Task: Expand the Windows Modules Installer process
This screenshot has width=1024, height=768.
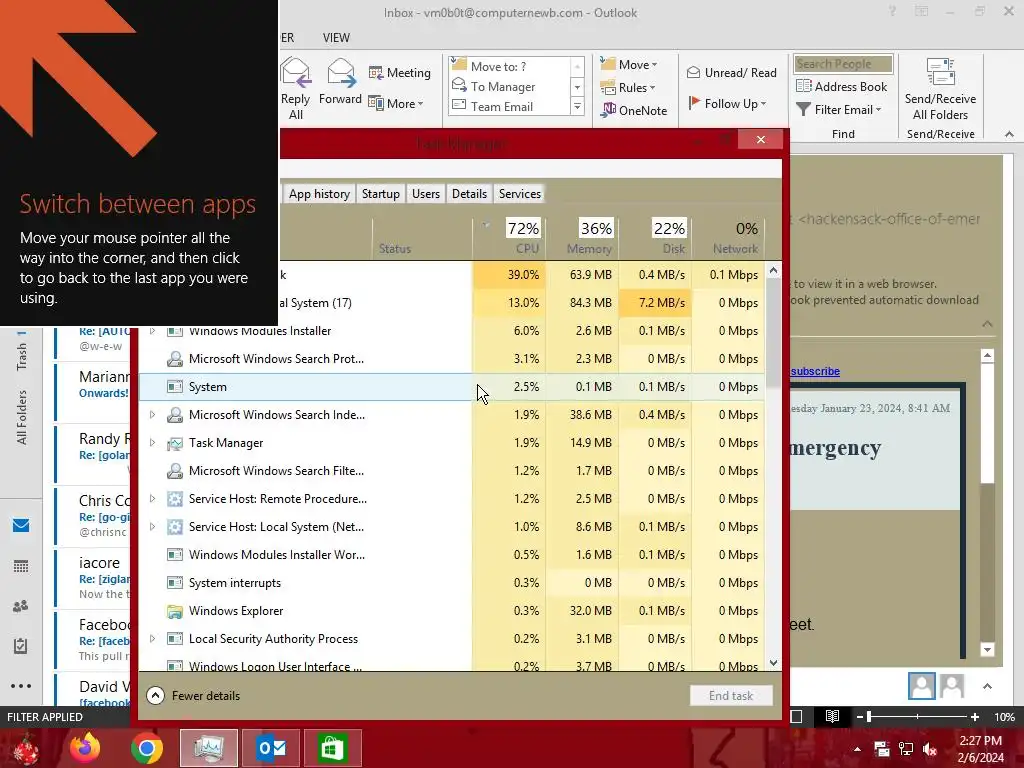Action: 152,331
